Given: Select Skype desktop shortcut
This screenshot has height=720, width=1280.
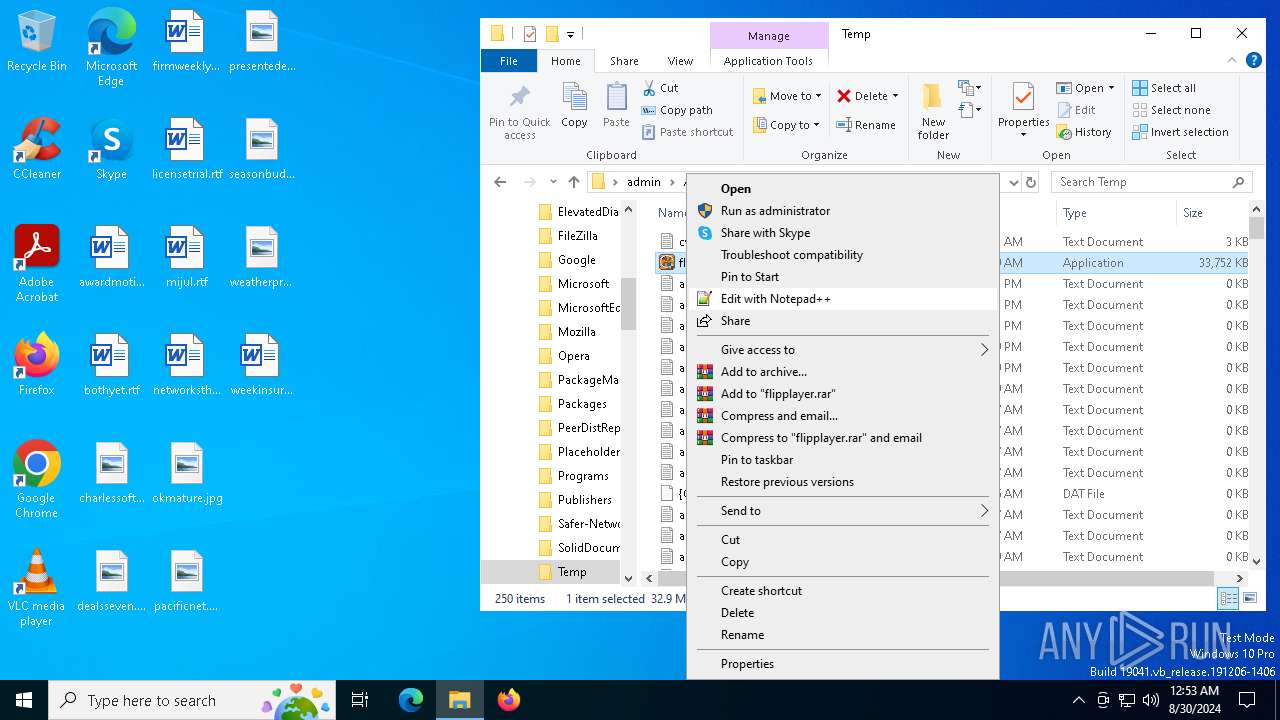Looking at the screenshot, I should (x=111, y=150).
